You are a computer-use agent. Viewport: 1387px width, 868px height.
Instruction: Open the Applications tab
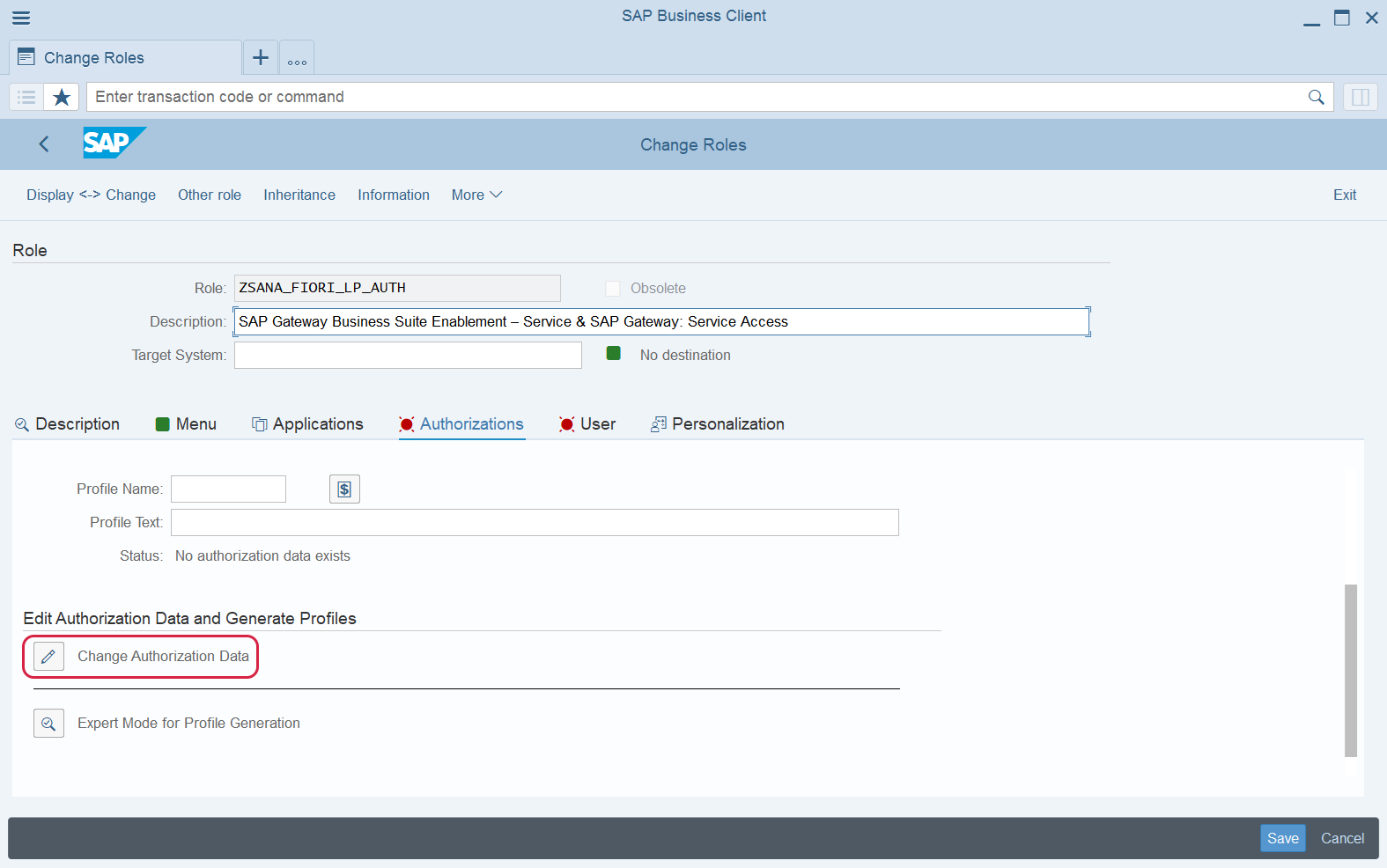click(x=307, y=424)
